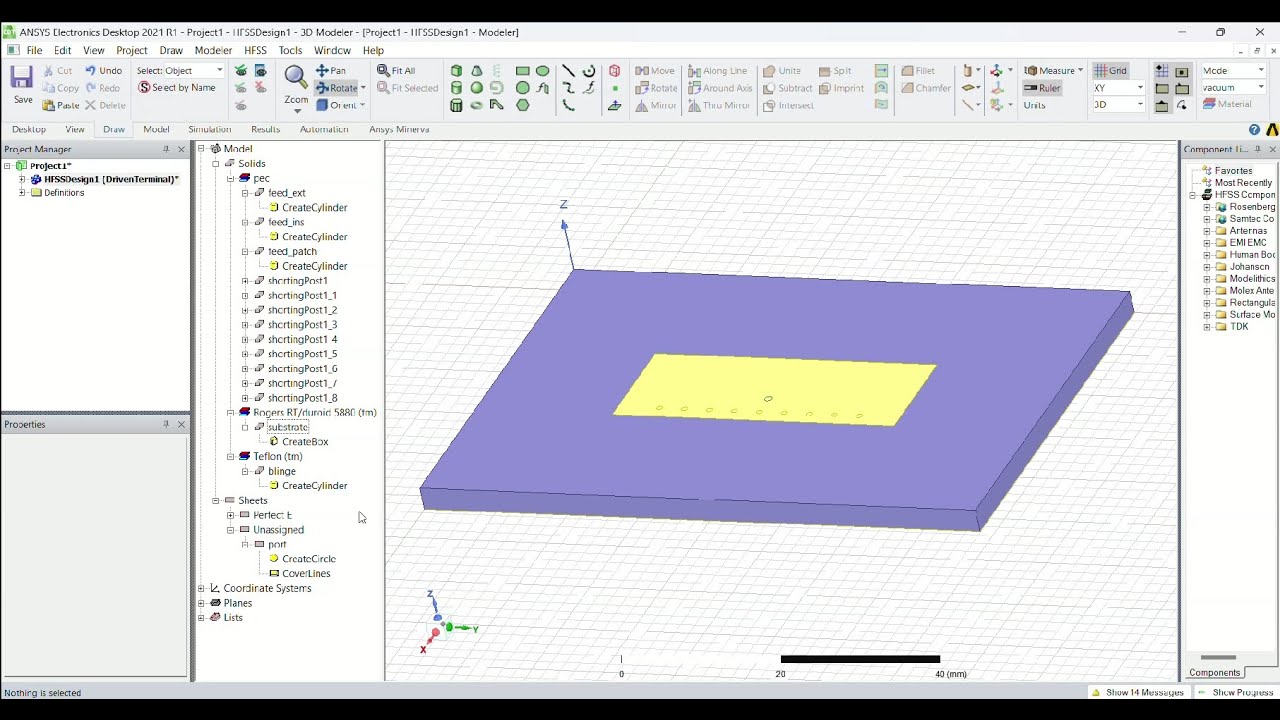The image size is (1280, 720).
Task: Switch to the Simulation ribbon tab
Action: point(209,129)
